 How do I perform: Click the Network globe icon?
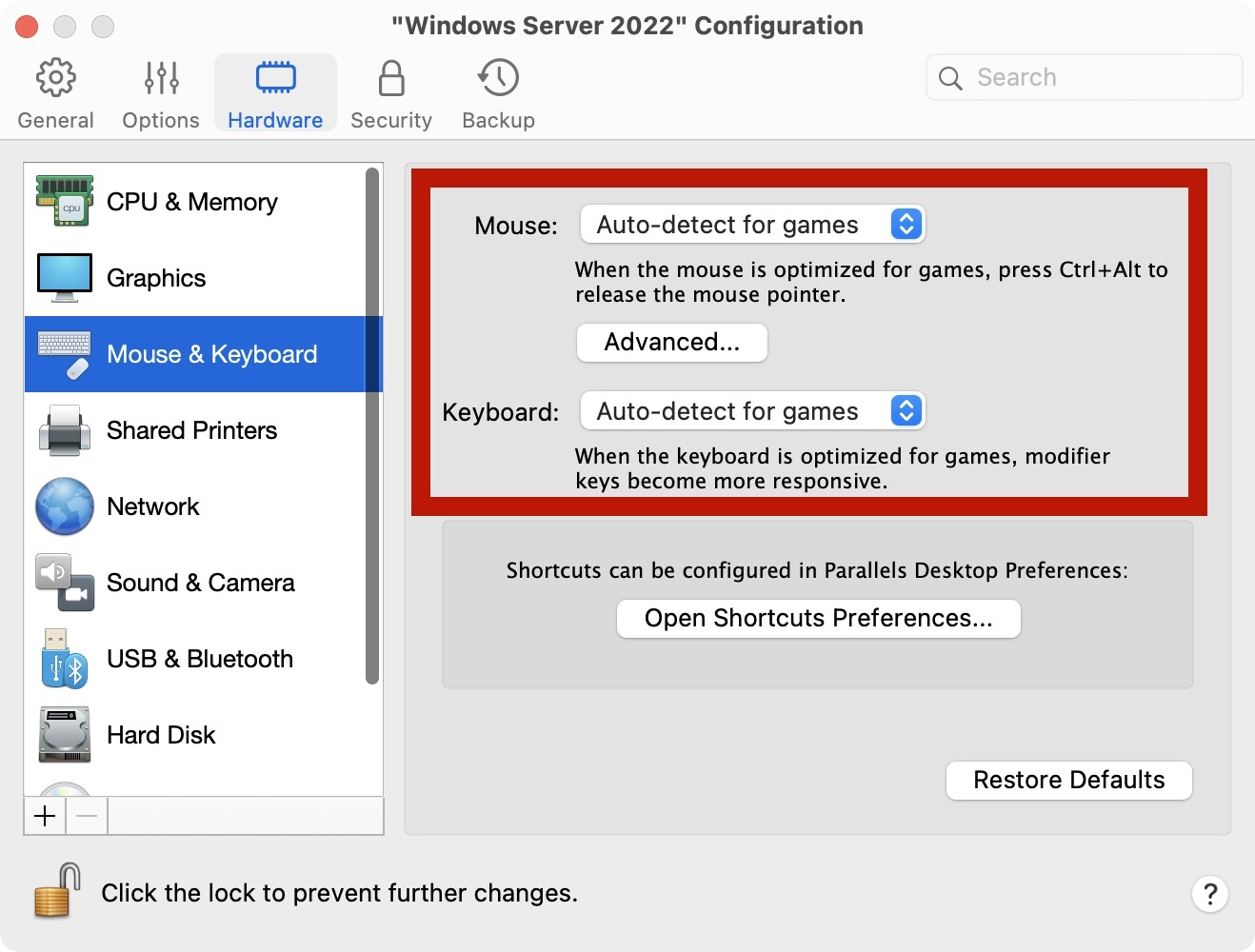click(65, 506)
